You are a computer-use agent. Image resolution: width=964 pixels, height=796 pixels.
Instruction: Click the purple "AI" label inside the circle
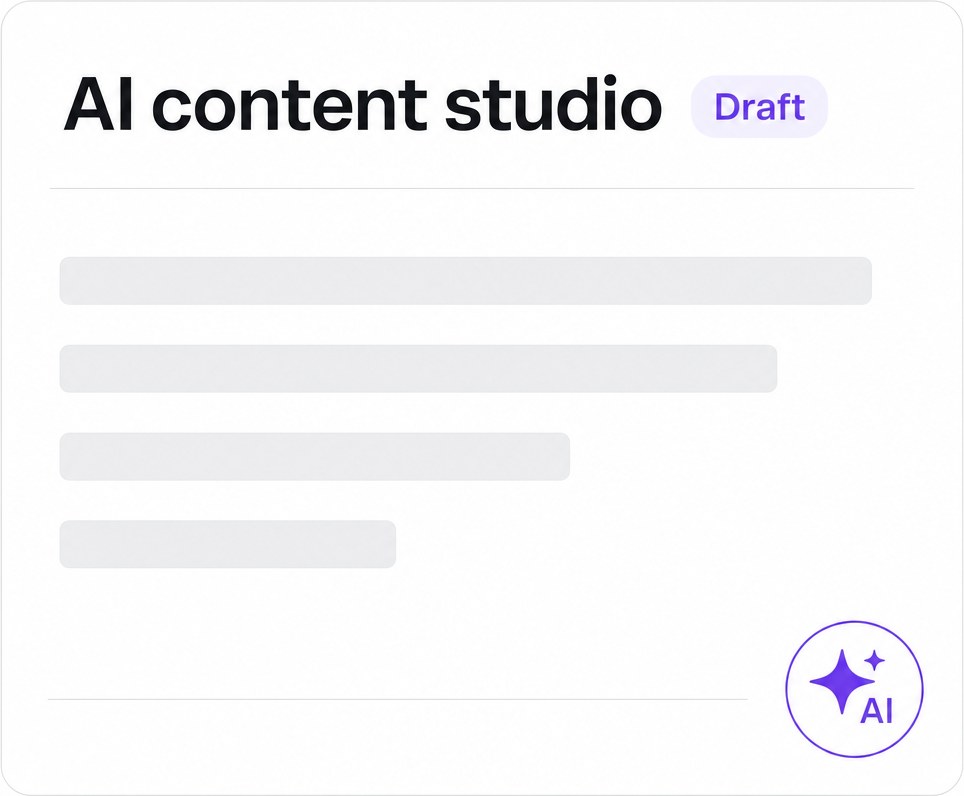[876, 711]
